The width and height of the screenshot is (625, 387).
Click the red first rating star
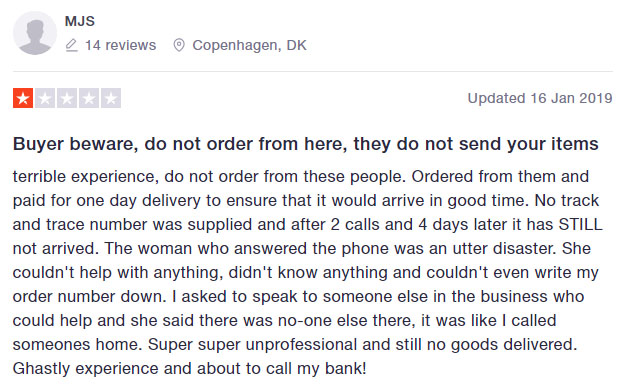click(x=23, y=98)
